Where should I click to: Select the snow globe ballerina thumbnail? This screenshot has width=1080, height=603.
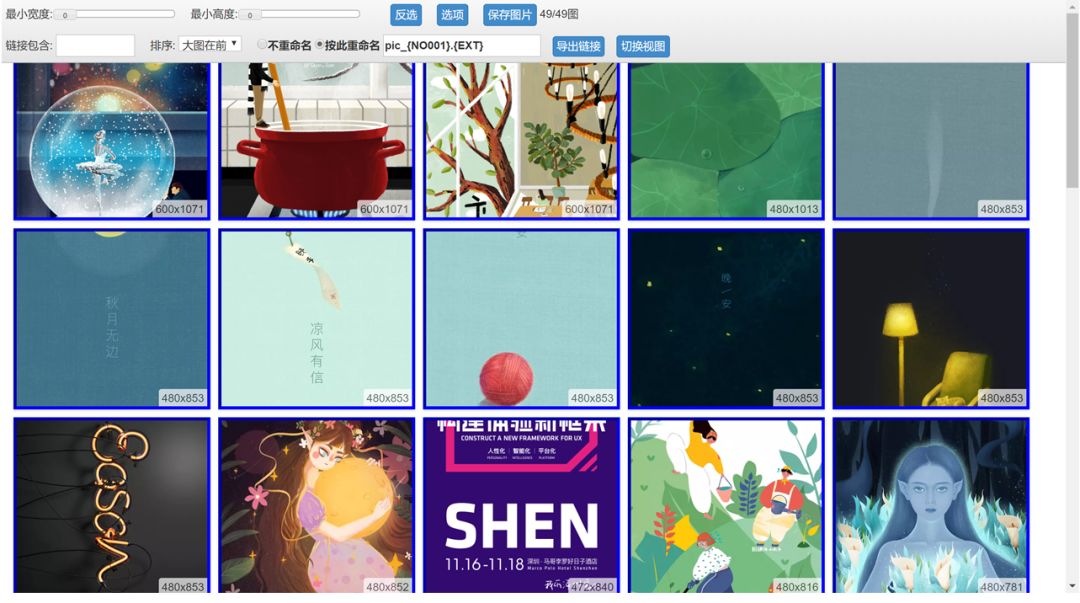[111, 140]
